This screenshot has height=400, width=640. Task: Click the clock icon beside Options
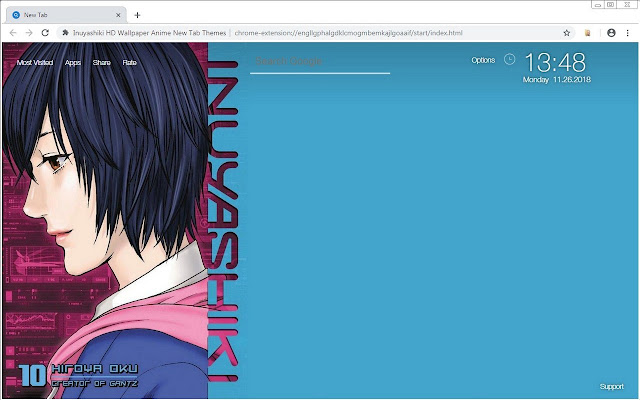pyautogui.click(x=509, y=60)
